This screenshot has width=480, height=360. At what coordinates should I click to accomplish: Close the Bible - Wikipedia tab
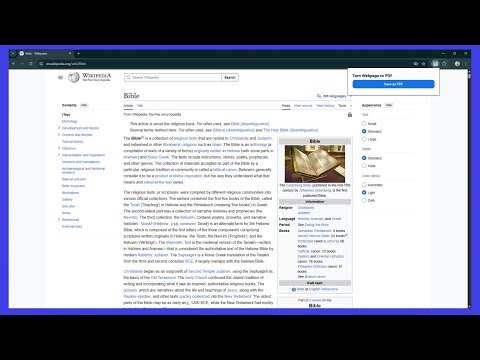tap(70, 53)
